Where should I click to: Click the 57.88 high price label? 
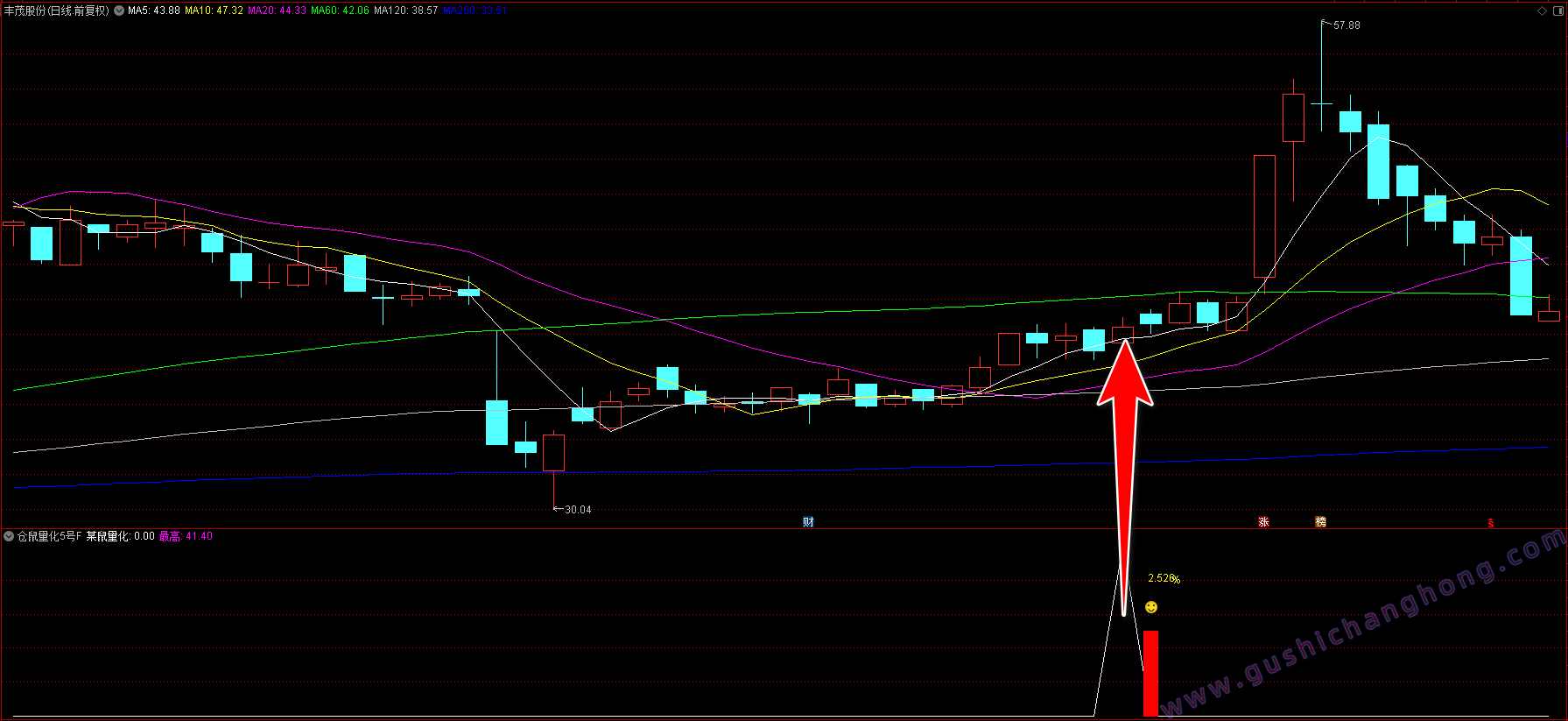pyautogui.click(x=1347, y=25)
